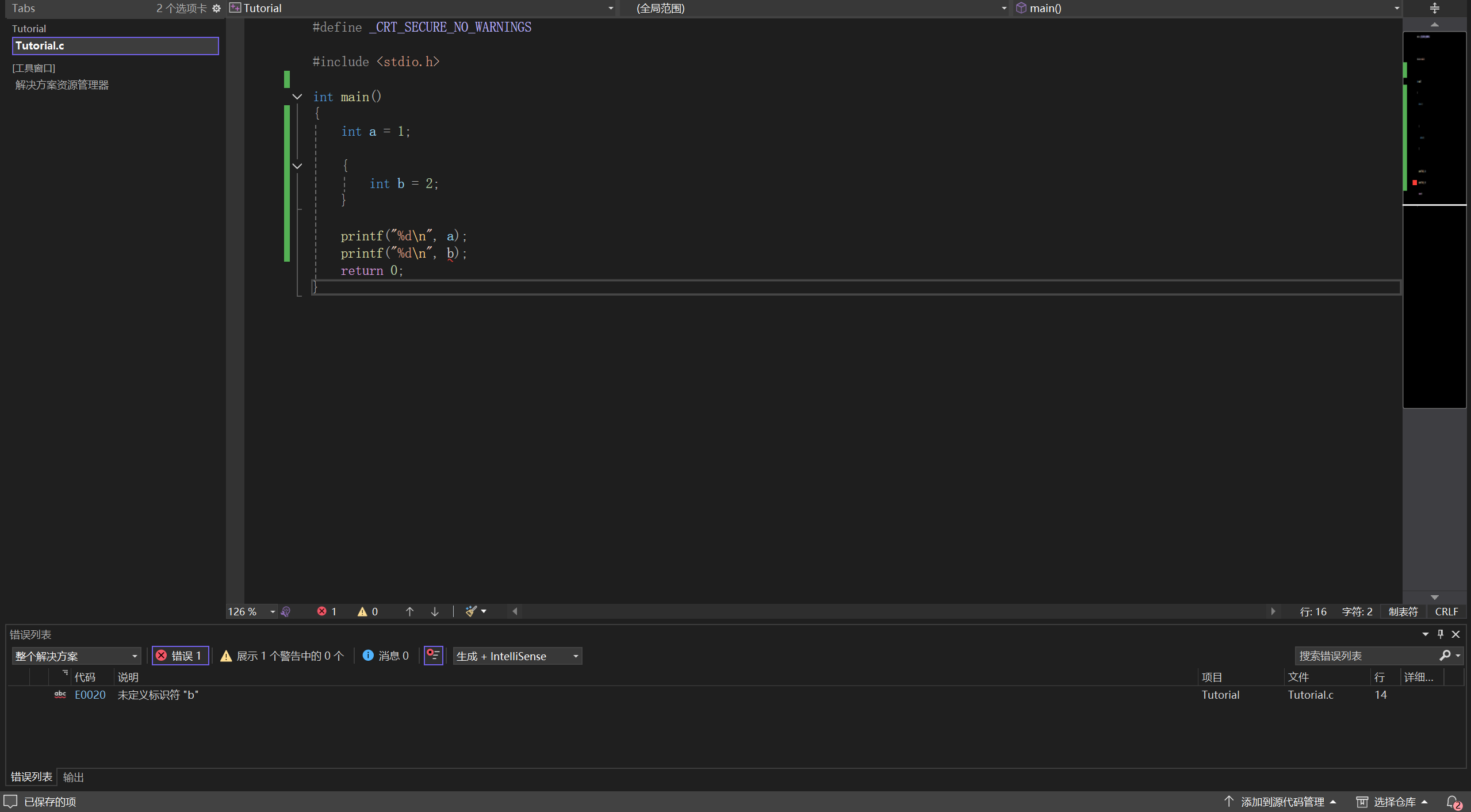Click the underlined b in the second printf

[450, 253]
